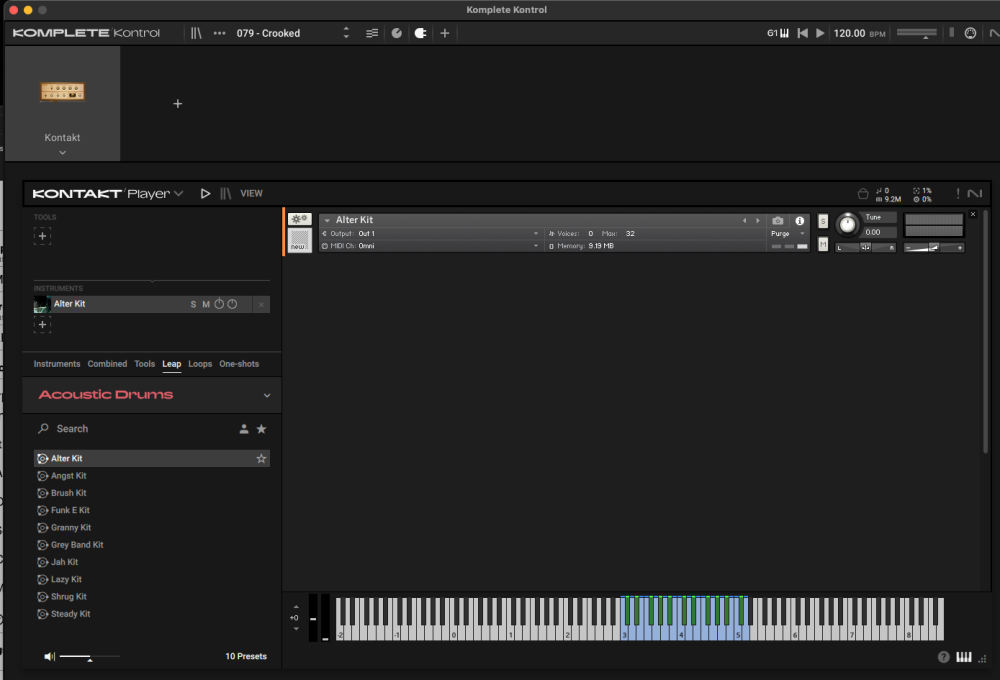This screenshot has height=680, width=1000.
Task: Click the exclamation panic button
Action: 957,193
